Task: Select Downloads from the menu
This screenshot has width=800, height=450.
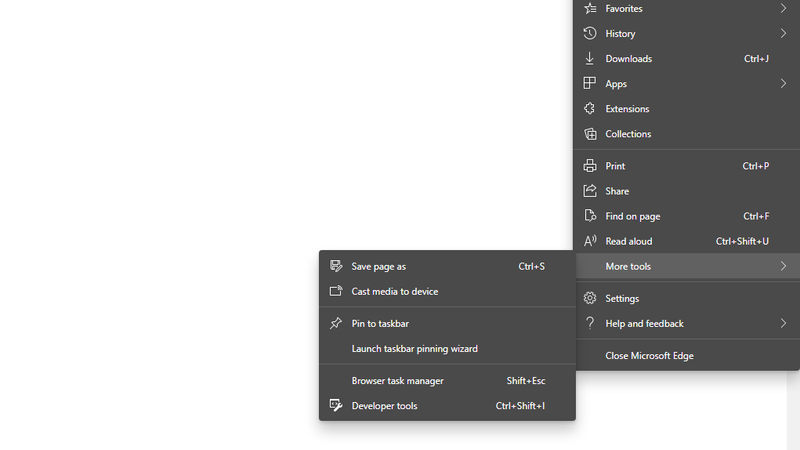Action: [x=686, y=58]
